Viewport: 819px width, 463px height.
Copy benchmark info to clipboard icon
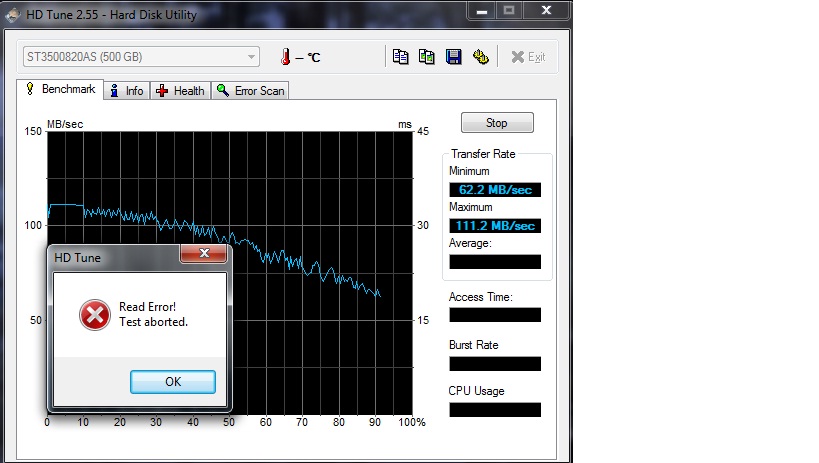[x=401, y=56]
